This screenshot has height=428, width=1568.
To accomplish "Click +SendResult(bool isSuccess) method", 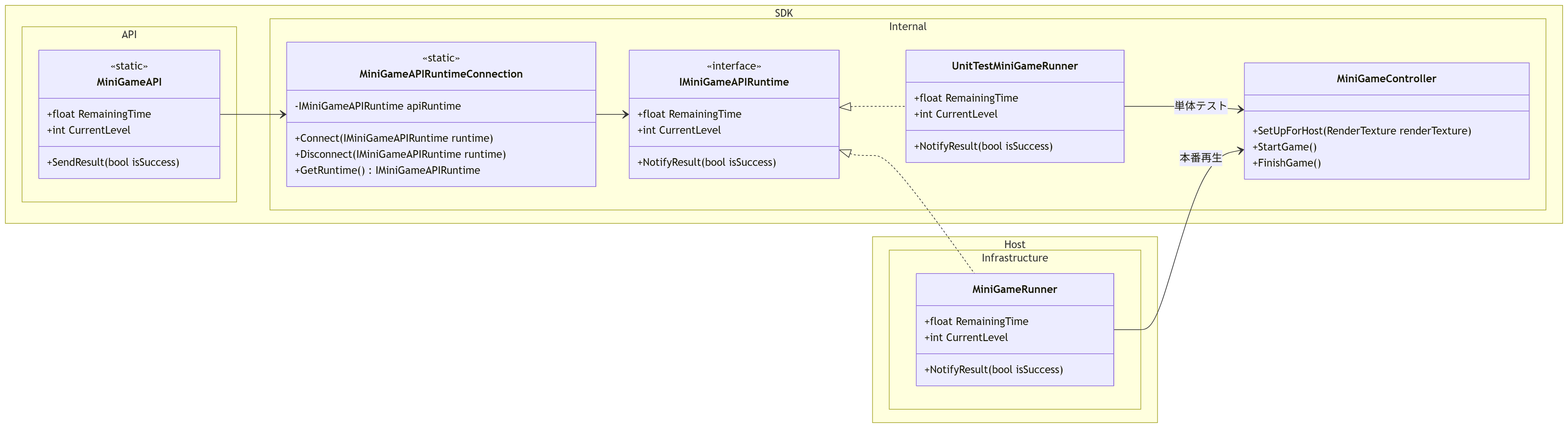I will [x=113, y=162].
